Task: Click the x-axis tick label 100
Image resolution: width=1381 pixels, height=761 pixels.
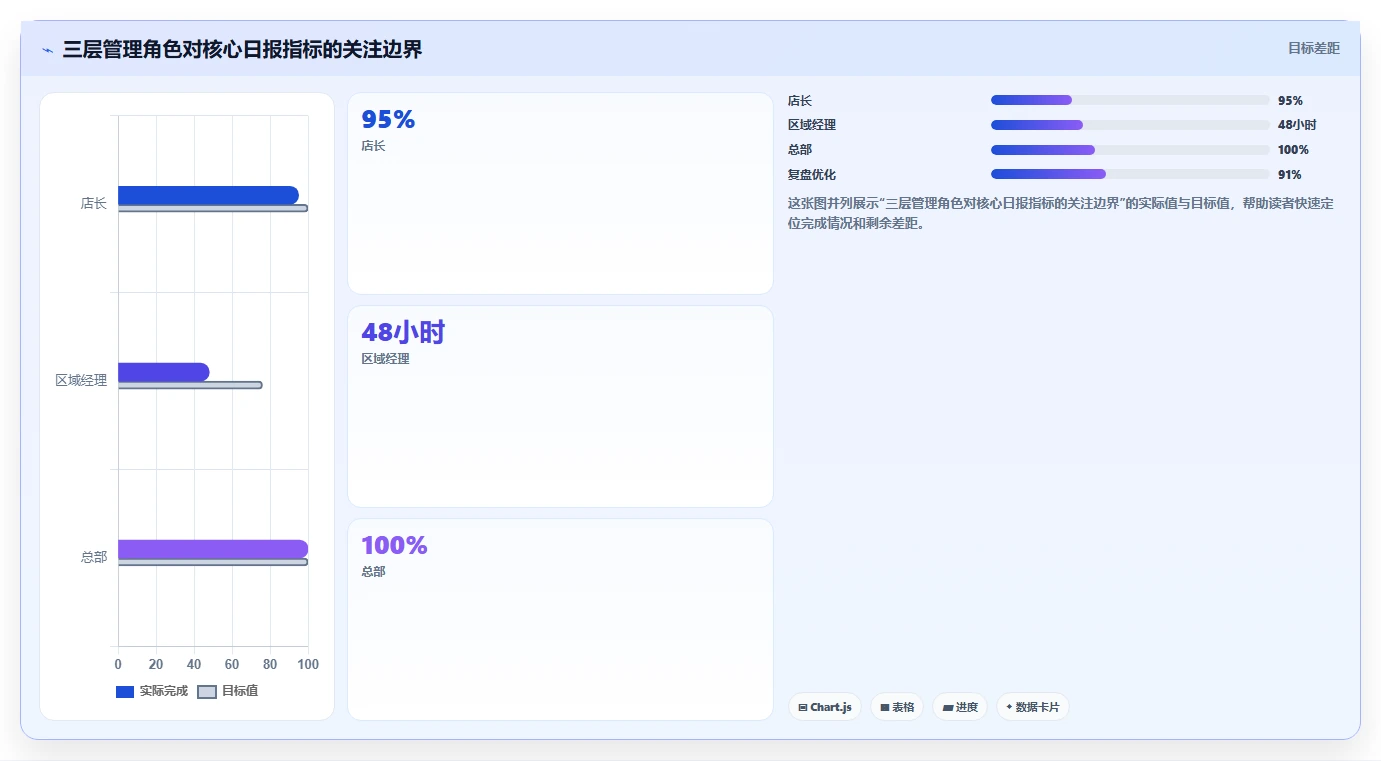Action: point(308,665)
